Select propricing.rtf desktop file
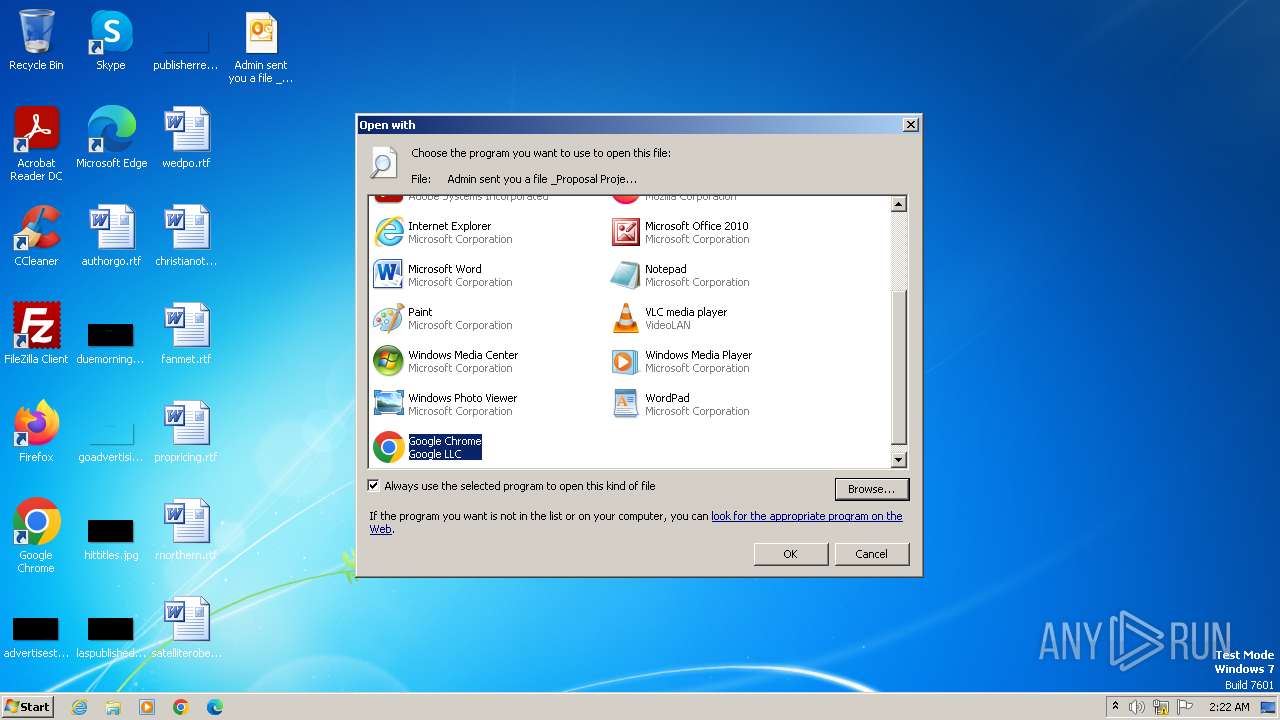This screenshot has width=1280, height=720. pos(186,432)
